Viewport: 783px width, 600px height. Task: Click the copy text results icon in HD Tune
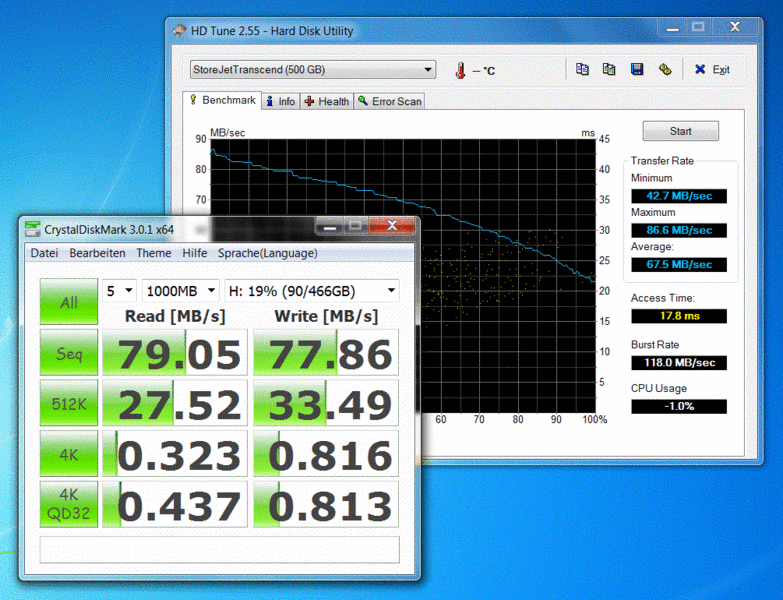[x=582, y=69]
